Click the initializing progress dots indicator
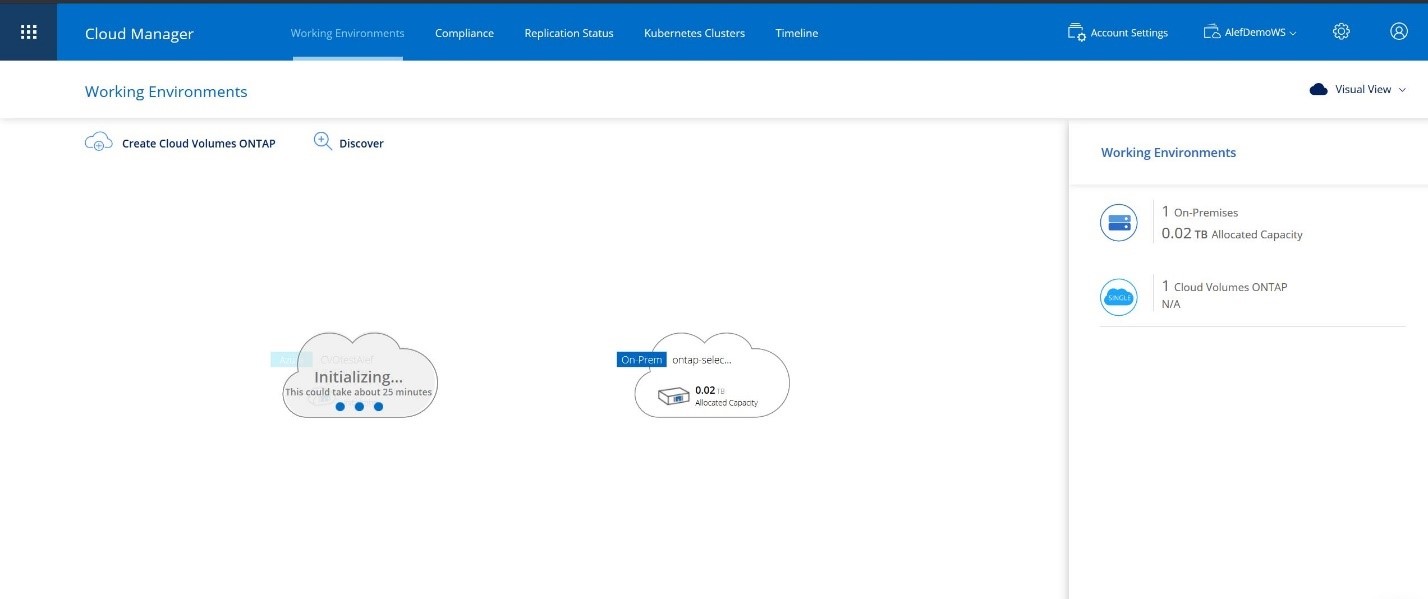The width and height of the screenshot is (1428, 599). [359, 407]
